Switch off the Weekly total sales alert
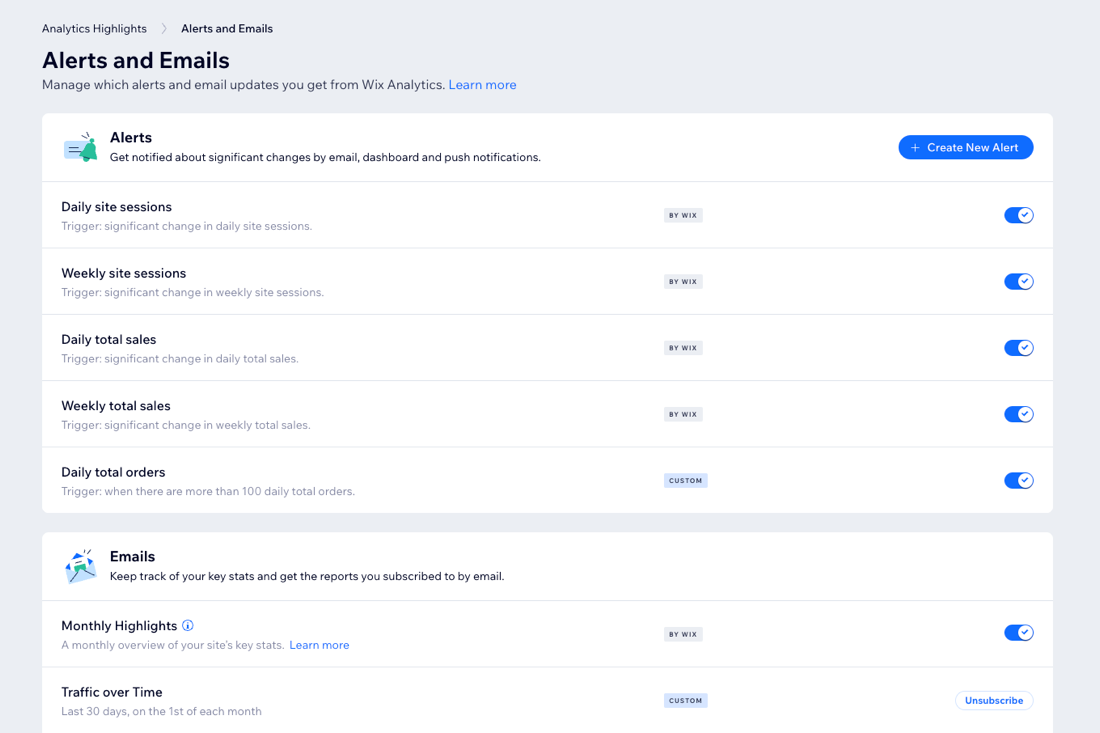Image resolution: width=1100 pixels, height=733 pixels. 1019,414
